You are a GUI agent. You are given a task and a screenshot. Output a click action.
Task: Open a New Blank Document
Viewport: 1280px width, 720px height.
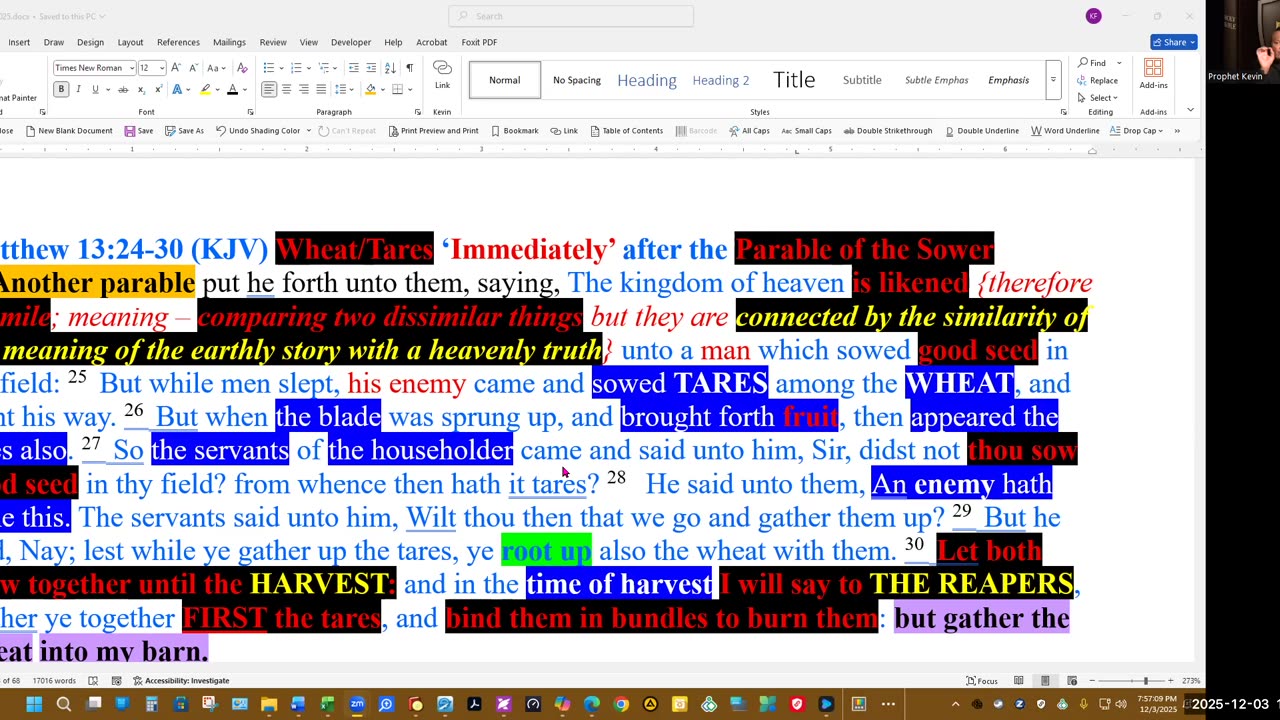(69, 131)
